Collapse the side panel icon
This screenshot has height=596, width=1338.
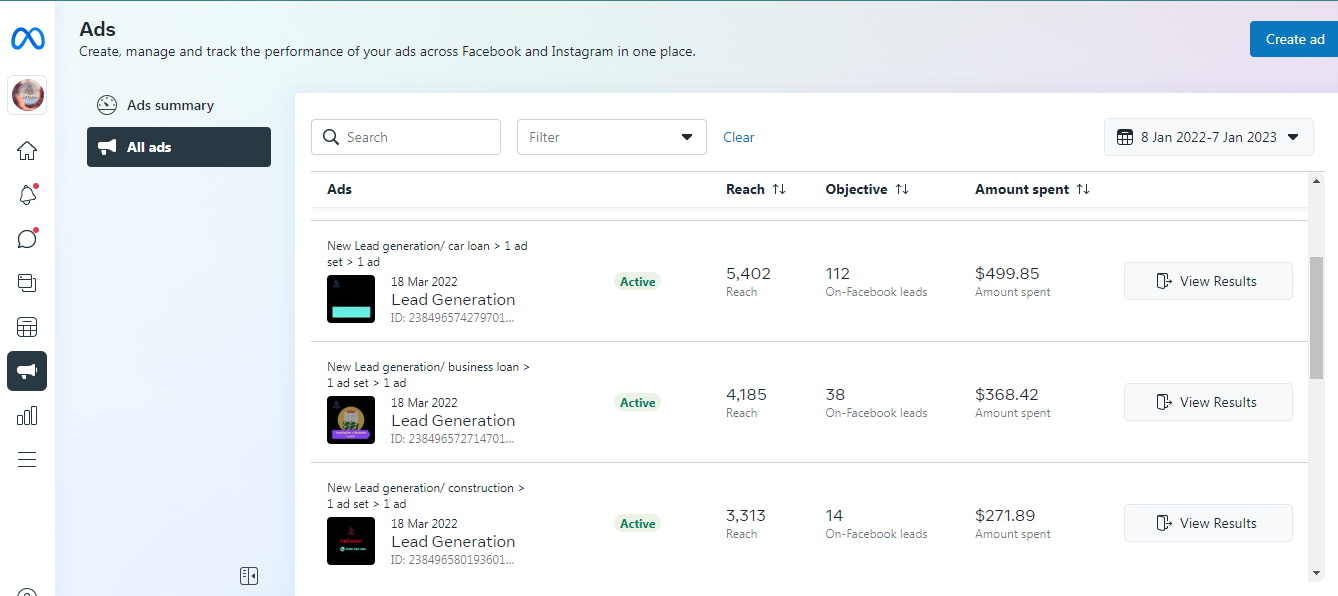tap(249, 575)
